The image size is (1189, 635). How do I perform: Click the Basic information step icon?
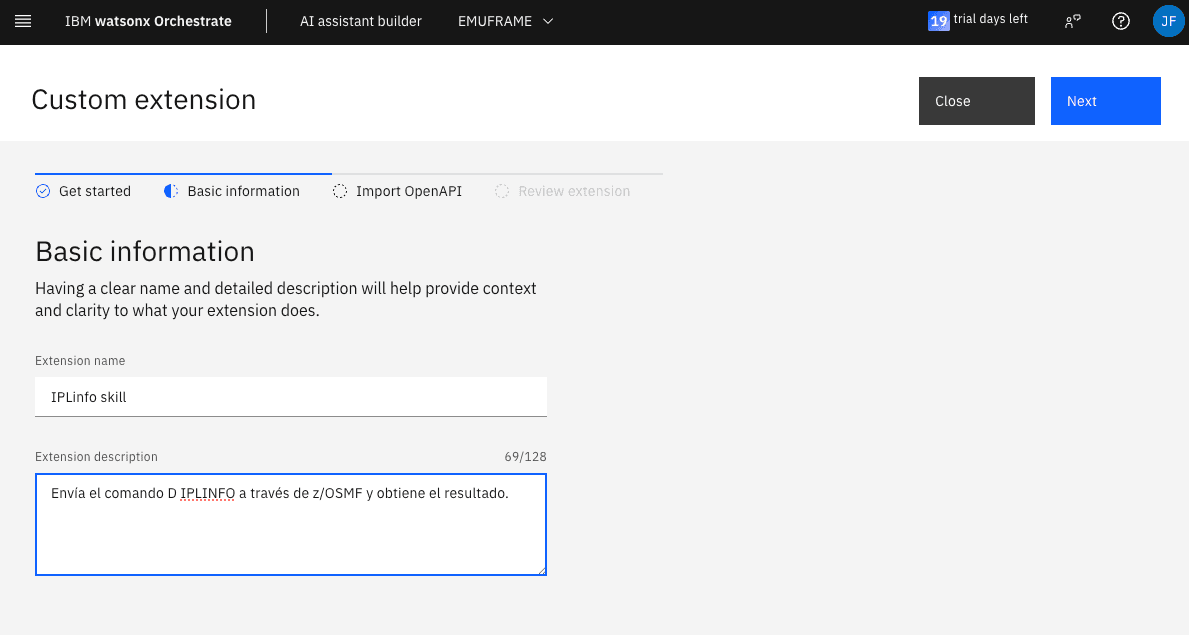[x=171, y=191]
